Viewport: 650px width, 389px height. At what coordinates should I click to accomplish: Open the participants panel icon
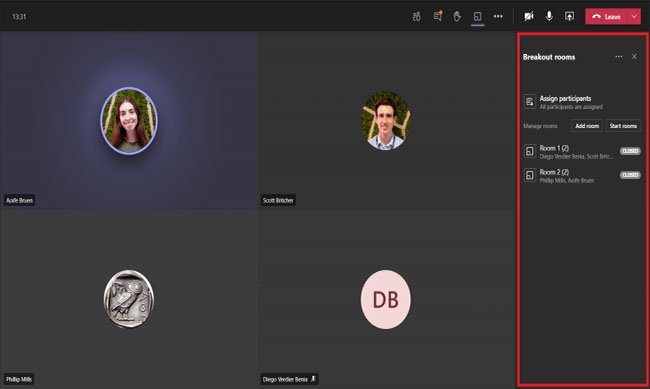[x=417, y=17]
